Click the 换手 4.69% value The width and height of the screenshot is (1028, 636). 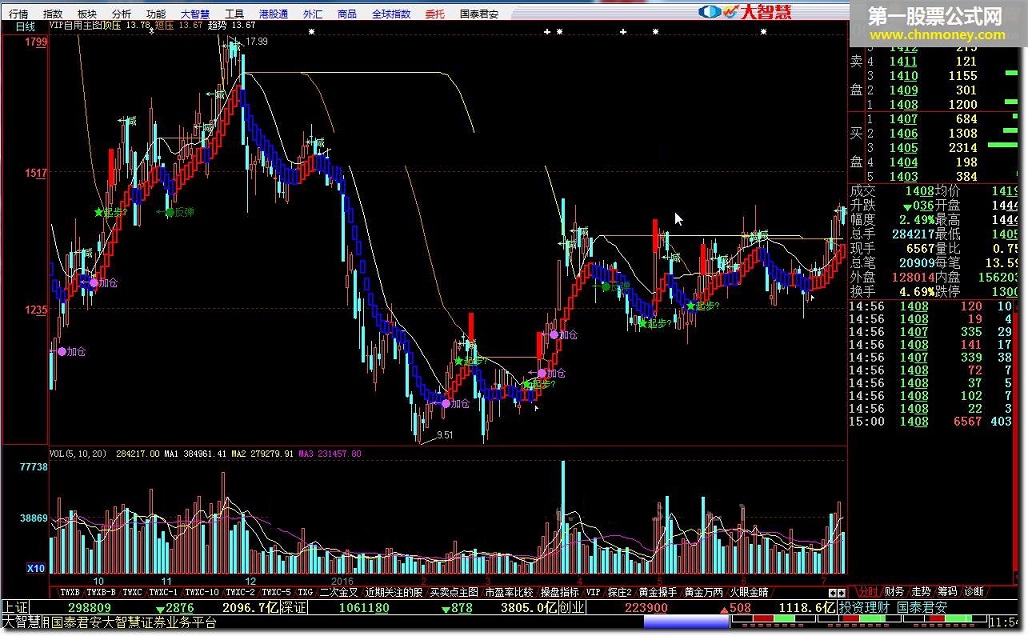[915, 291]
